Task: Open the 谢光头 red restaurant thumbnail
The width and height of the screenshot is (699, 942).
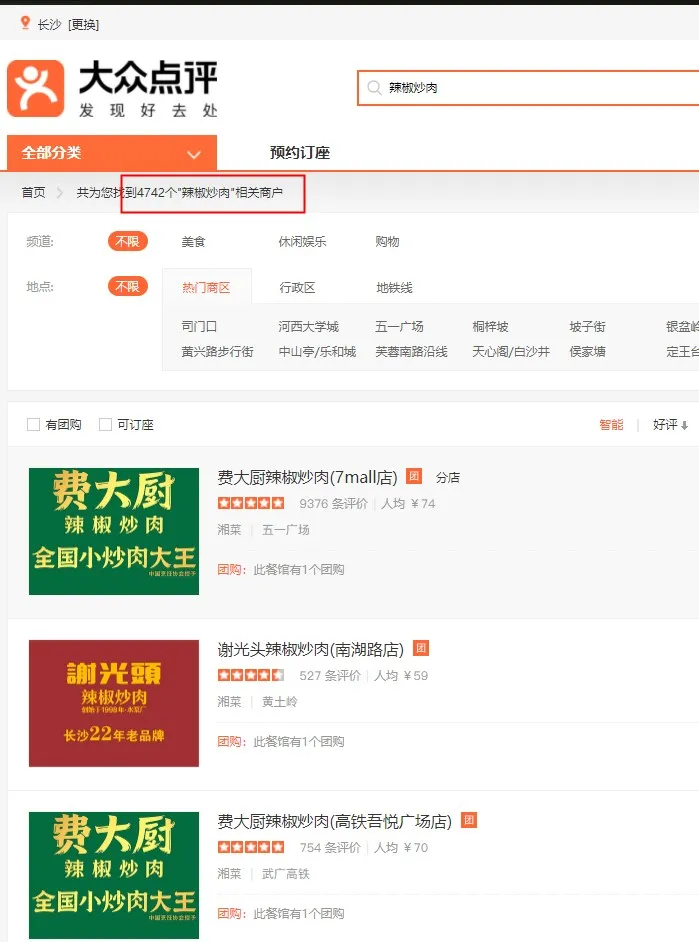Action: tap(113, 703)
